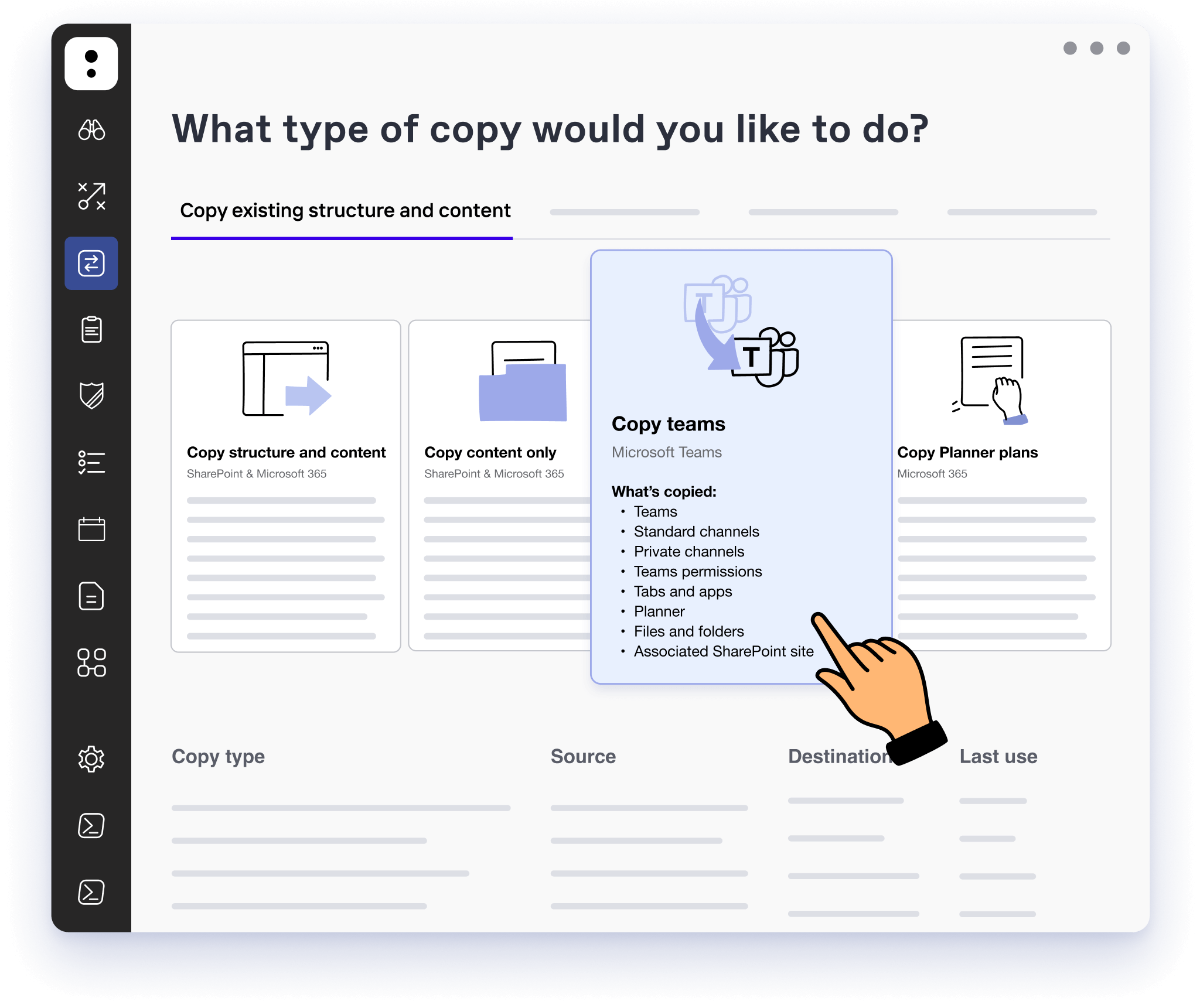Open the bottom PowerShell prompt icon in sidebar
Viewport: 1200px width, 1008px height.
point(91,893)
